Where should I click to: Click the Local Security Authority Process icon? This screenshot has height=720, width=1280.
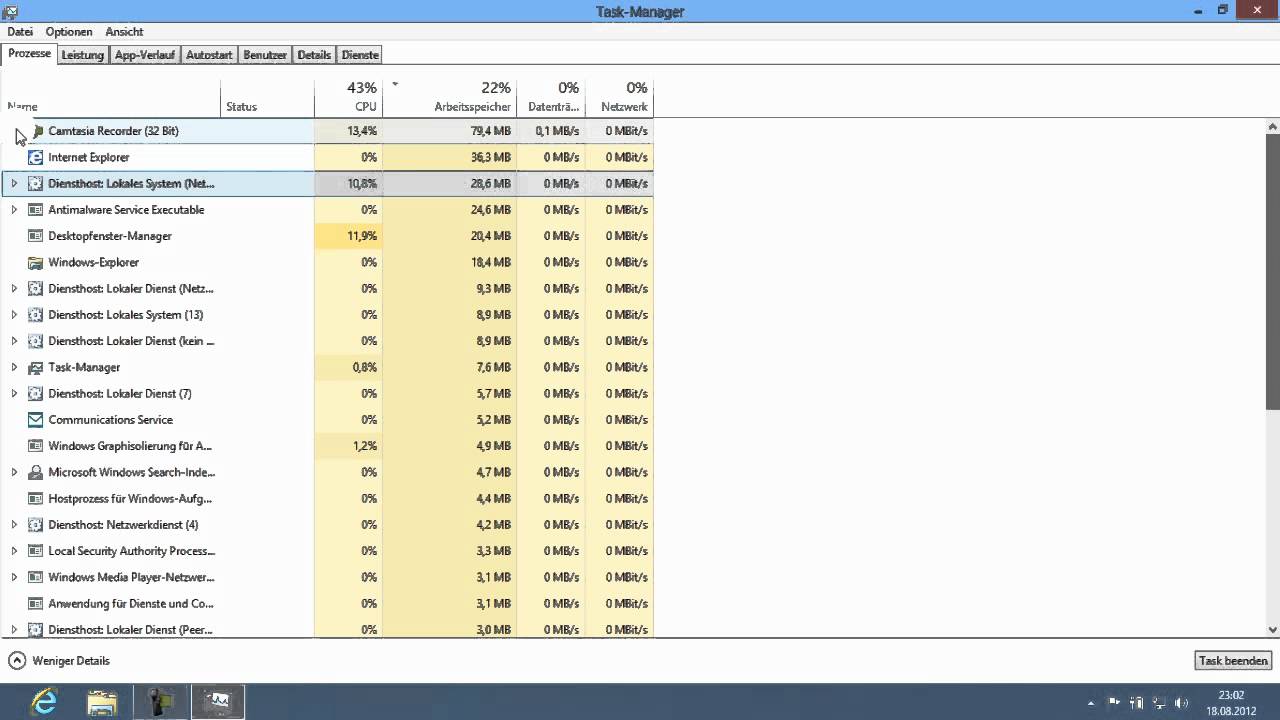tap(36, 551)
